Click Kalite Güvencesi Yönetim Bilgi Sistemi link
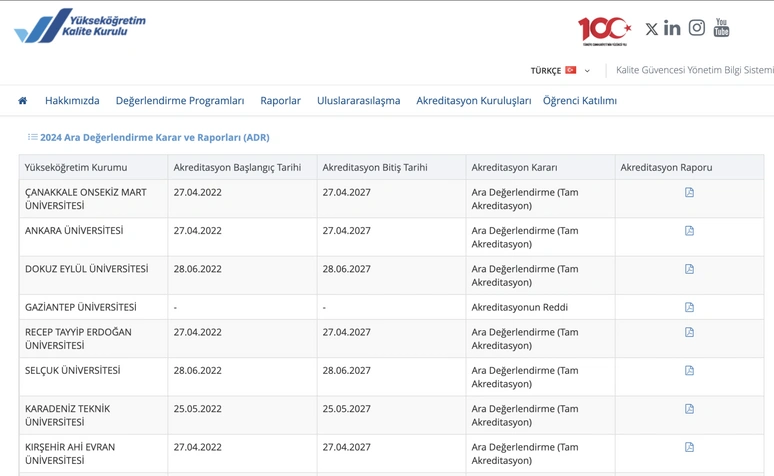The width and height of the screenshot is (774, 476). click(694, 71)
